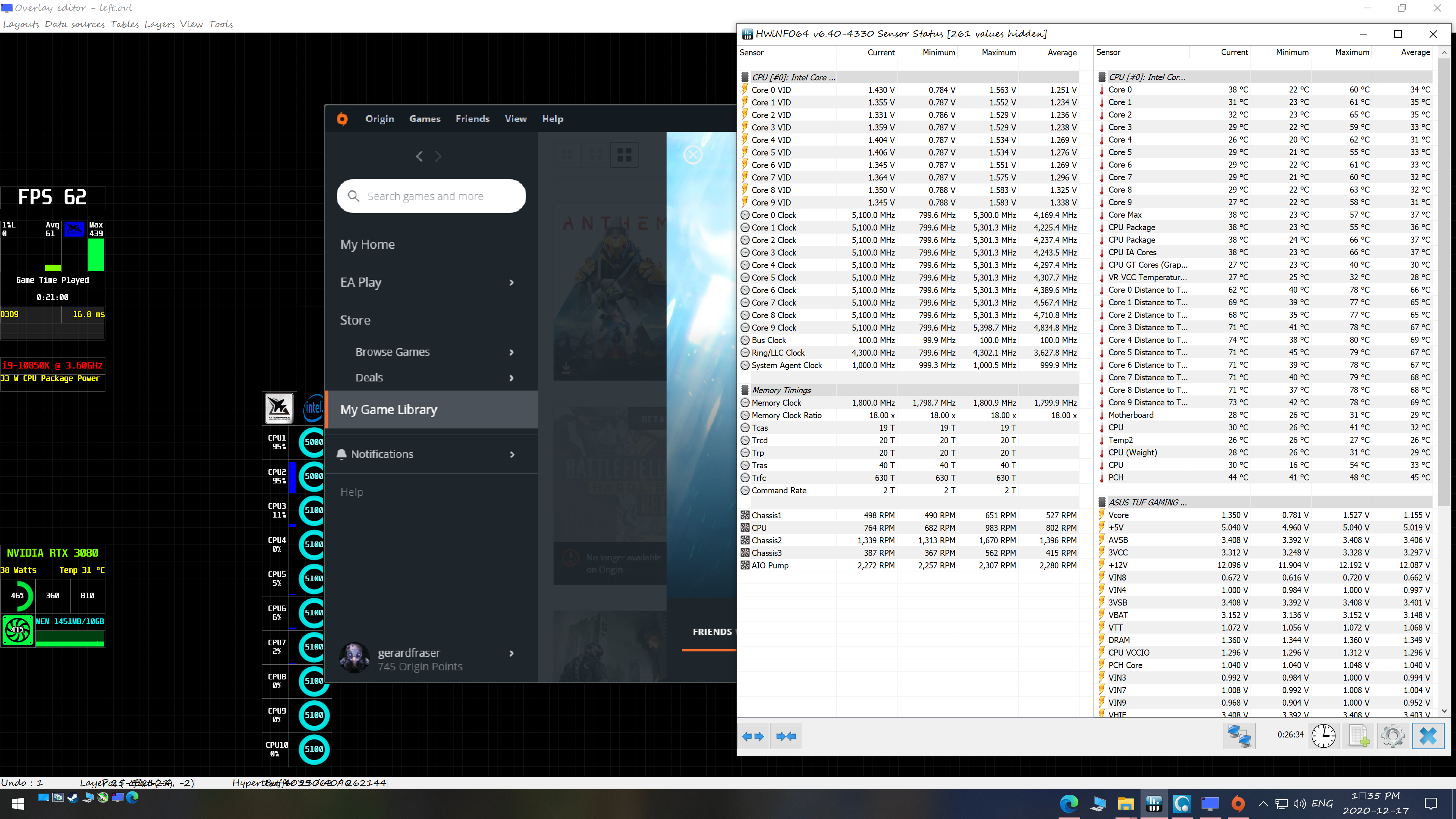1456x819 pixels.
Task: Expand the Notifications arrow in Origin
Action: [x=512, y=455]
